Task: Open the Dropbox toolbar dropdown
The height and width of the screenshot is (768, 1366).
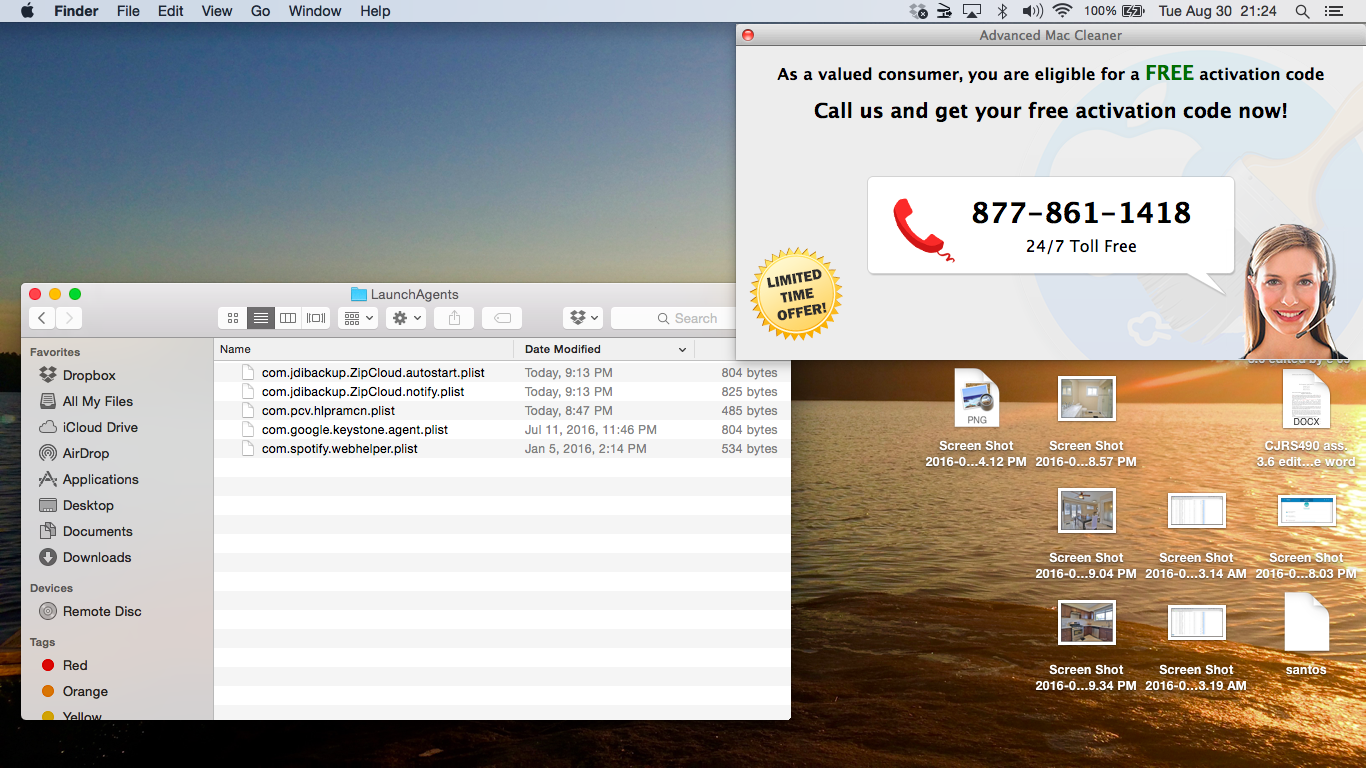Action: [x=583, y=318]
